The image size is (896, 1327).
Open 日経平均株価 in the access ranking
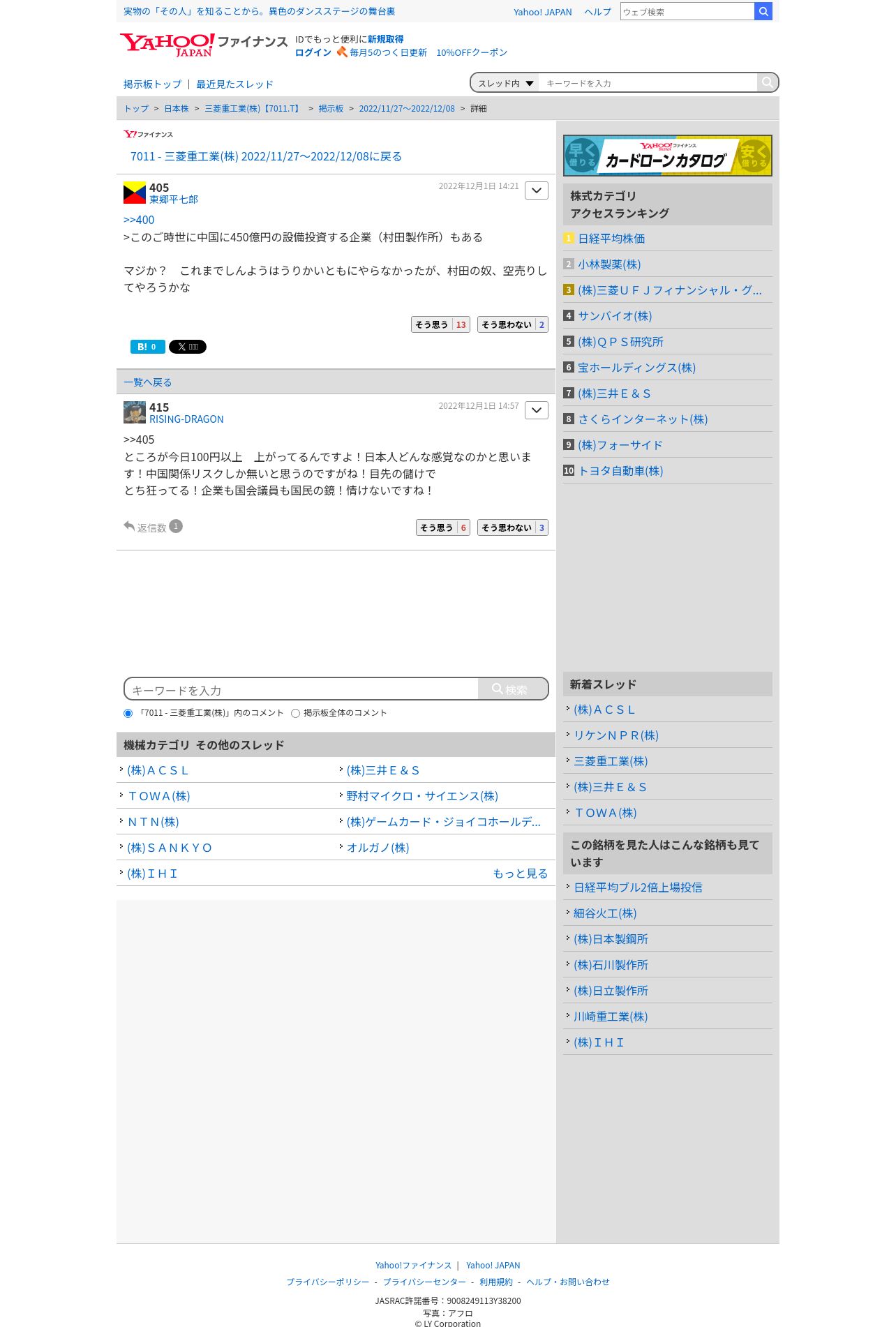click(611, 239)
